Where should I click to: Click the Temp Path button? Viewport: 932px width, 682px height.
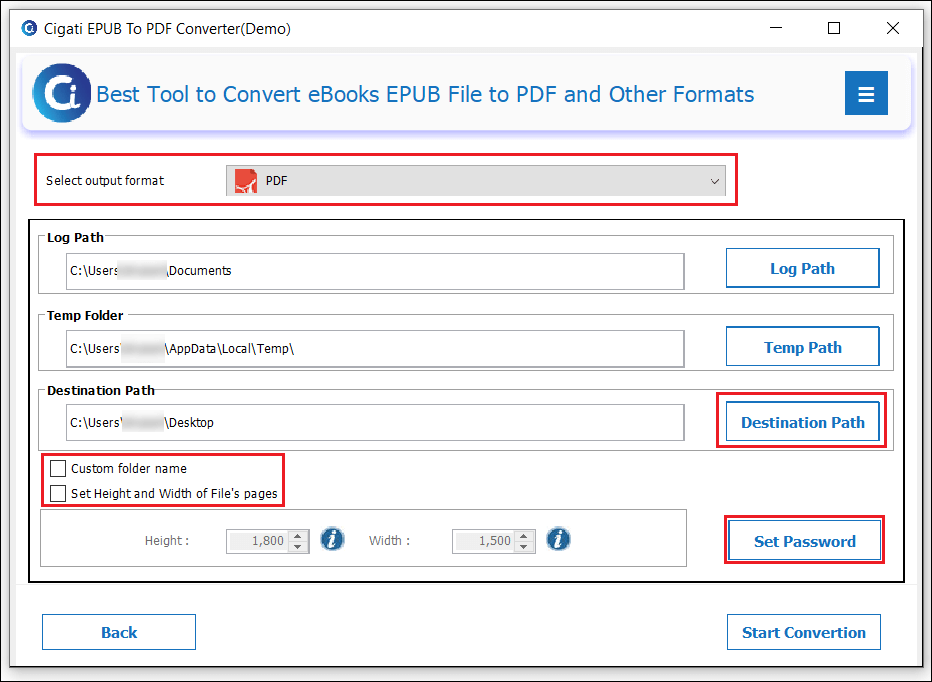[802, 346]
